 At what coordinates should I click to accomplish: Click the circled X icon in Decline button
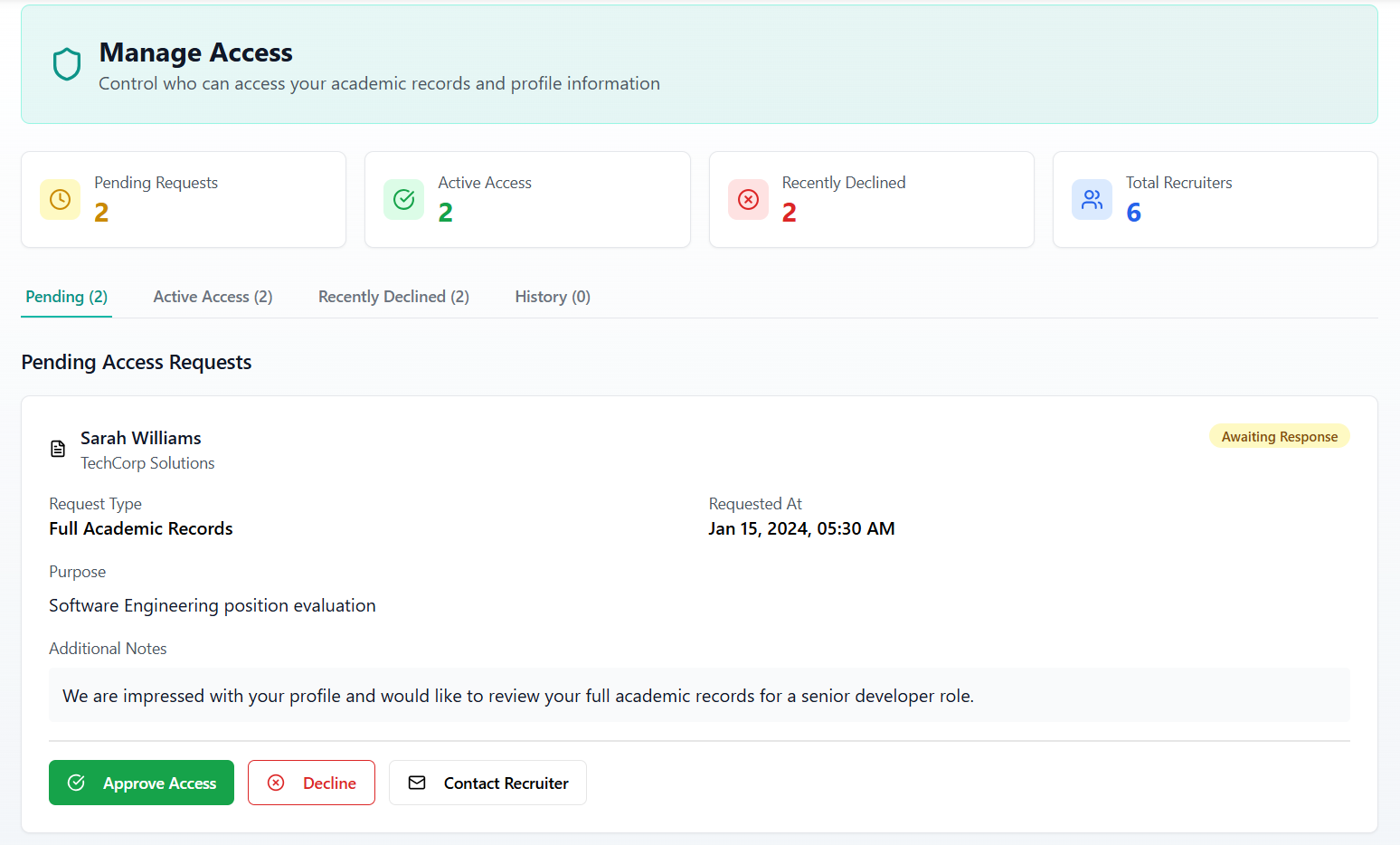point(276,783)
